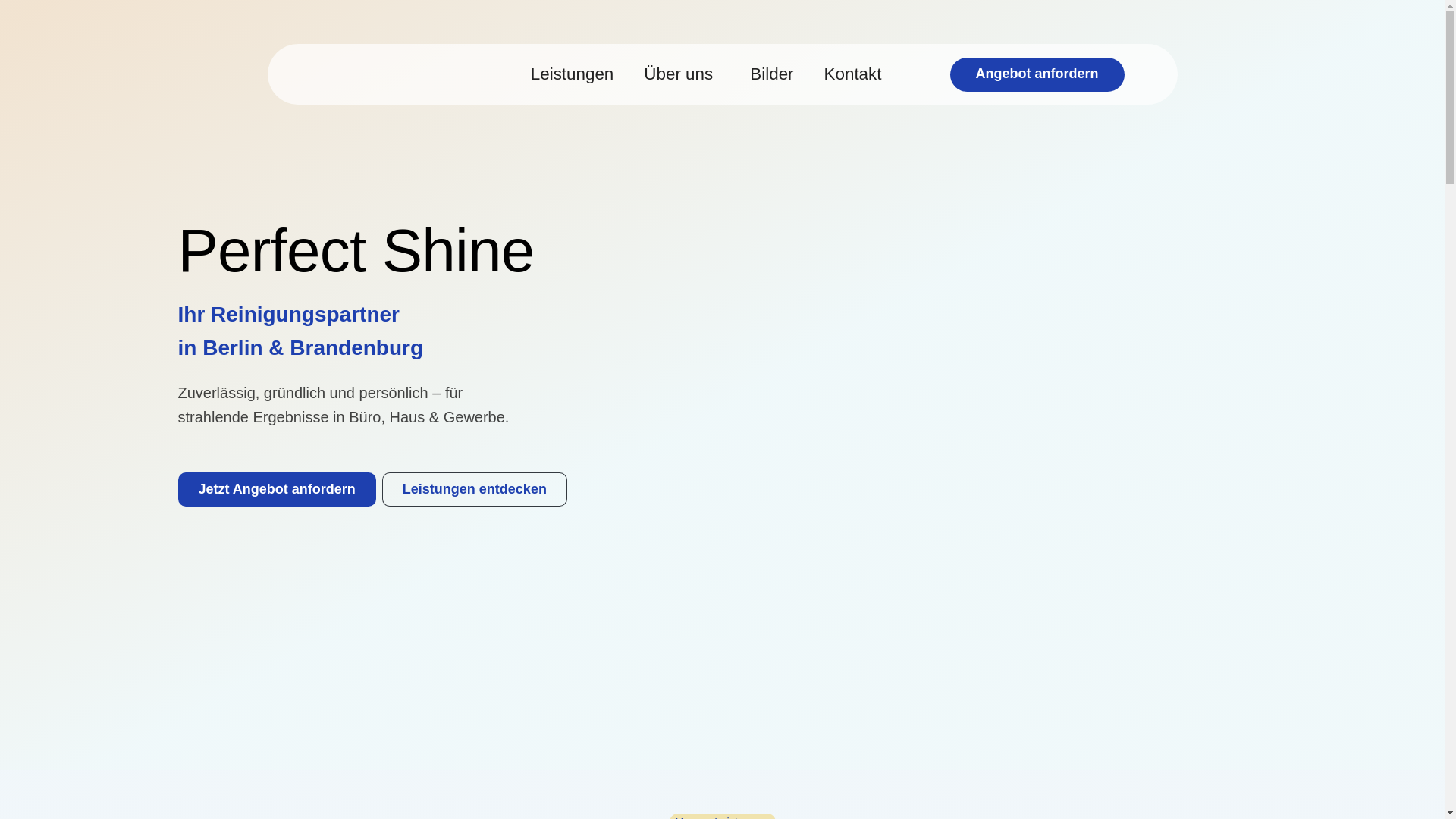1456x819 pixels.
Task: Click the Zuverlässig, gründlich description line
Action: (x=319, y=393)
